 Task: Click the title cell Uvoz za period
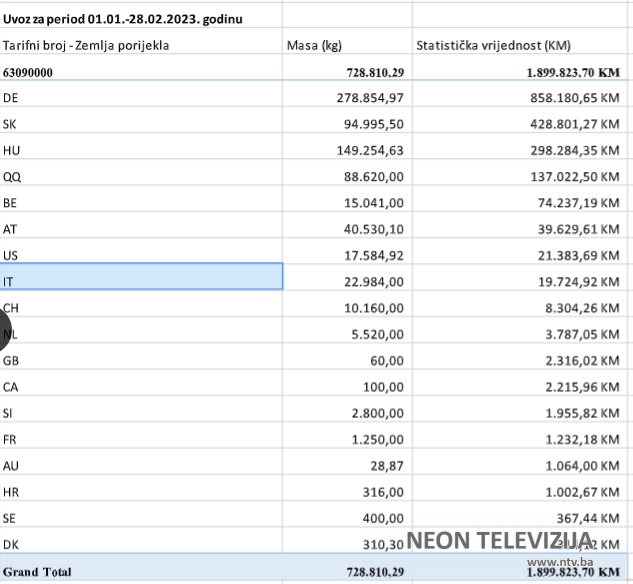pyautogui.click(x=122, y=18)
